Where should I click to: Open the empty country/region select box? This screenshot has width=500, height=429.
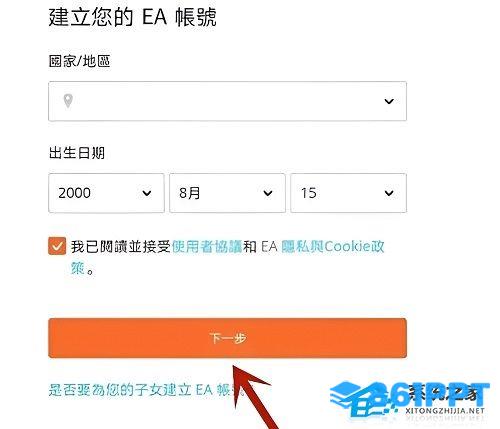tap(227, 101)
